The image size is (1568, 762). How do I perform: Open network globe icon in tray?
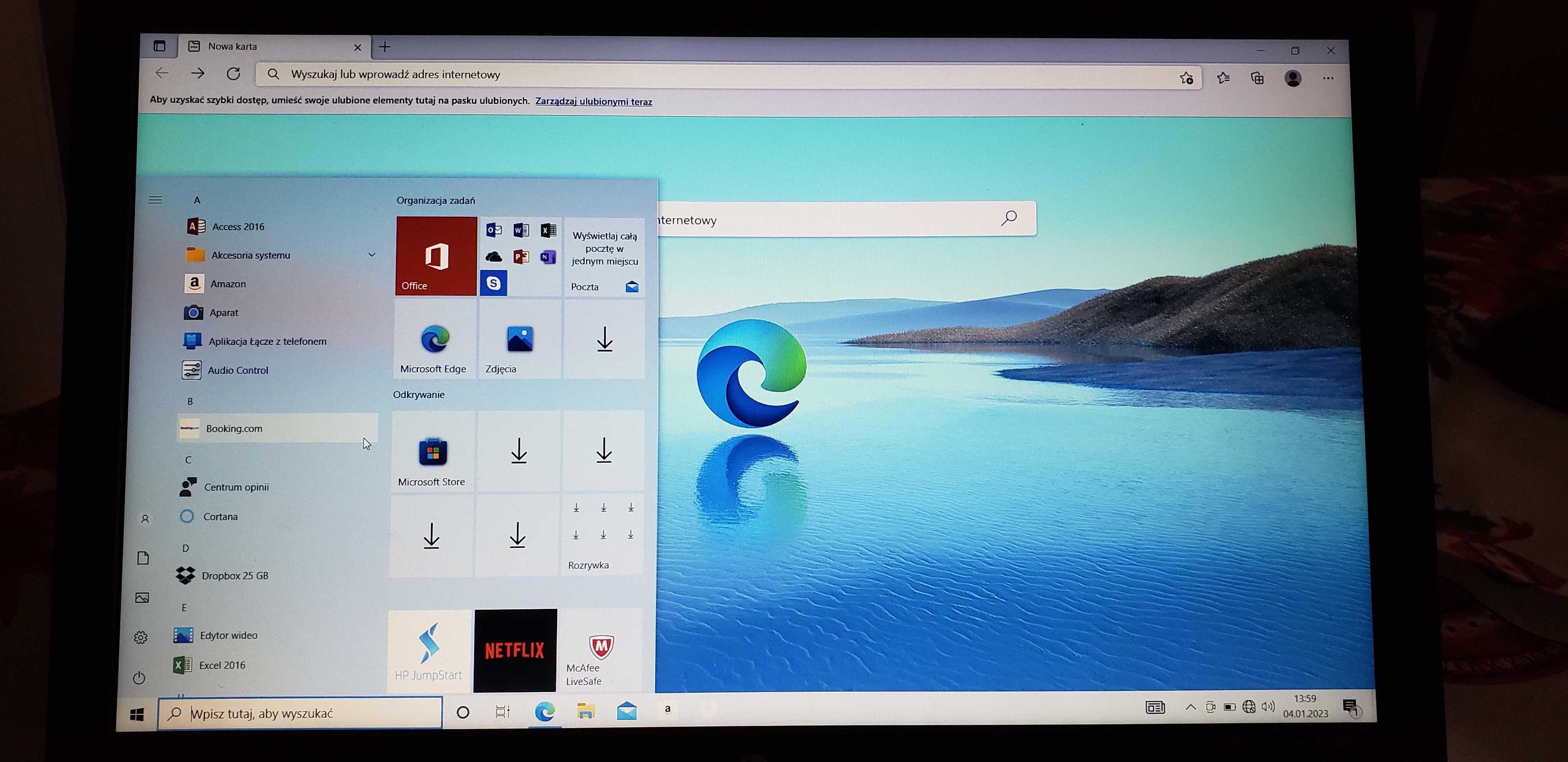click(x=1249, y=707)
